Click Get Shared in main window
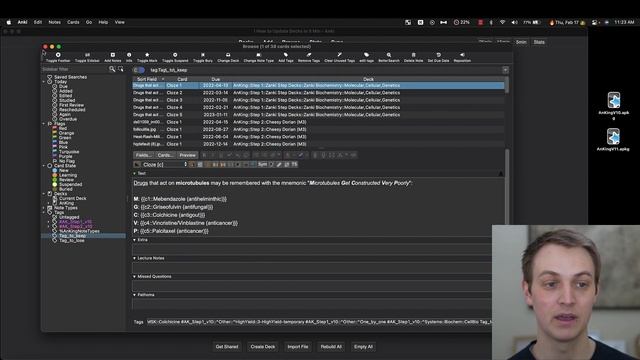640x360 pixels. (x=227, y=347)
